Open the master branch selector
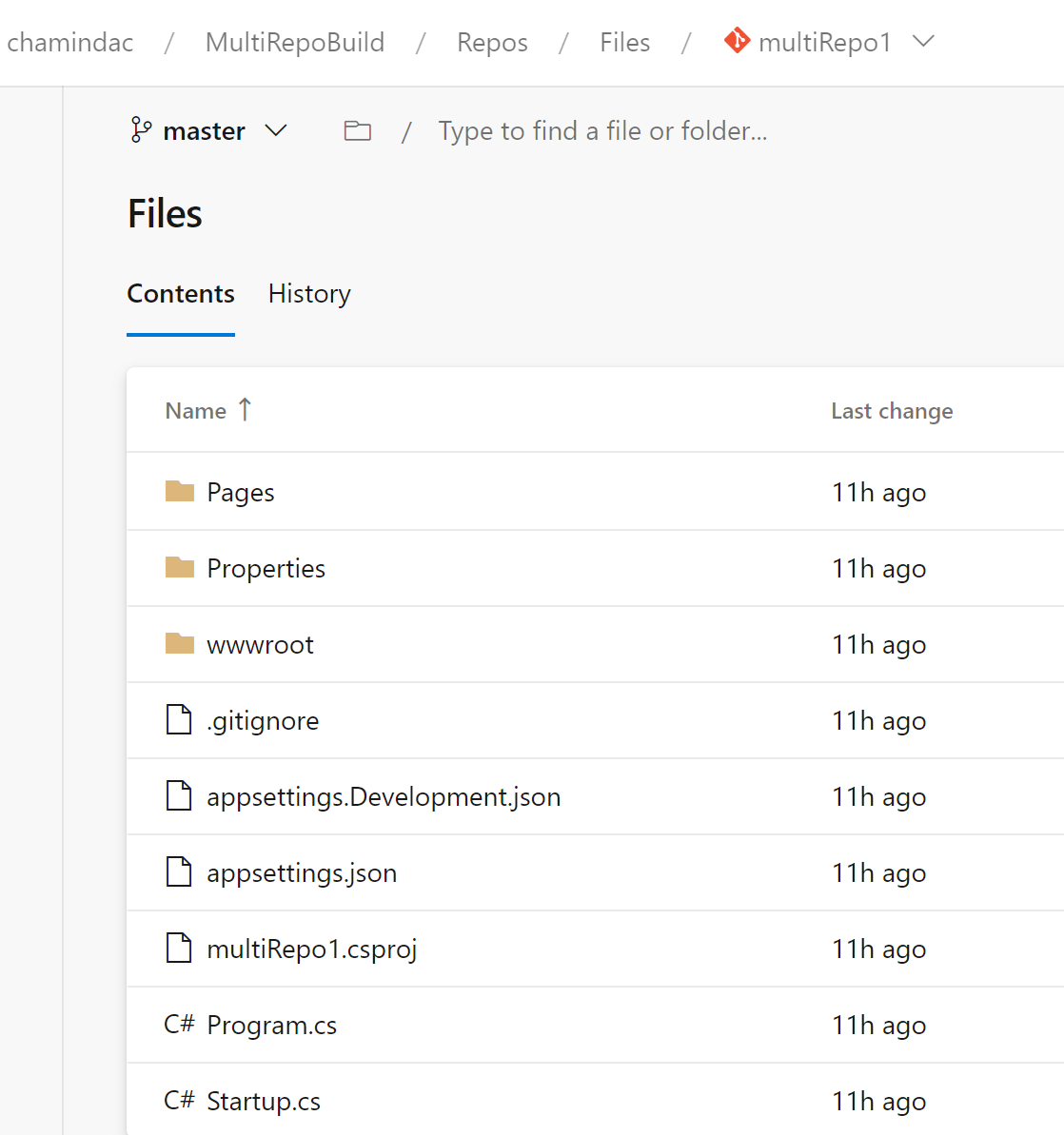Screen dimensions: 1064x1135 209,131
